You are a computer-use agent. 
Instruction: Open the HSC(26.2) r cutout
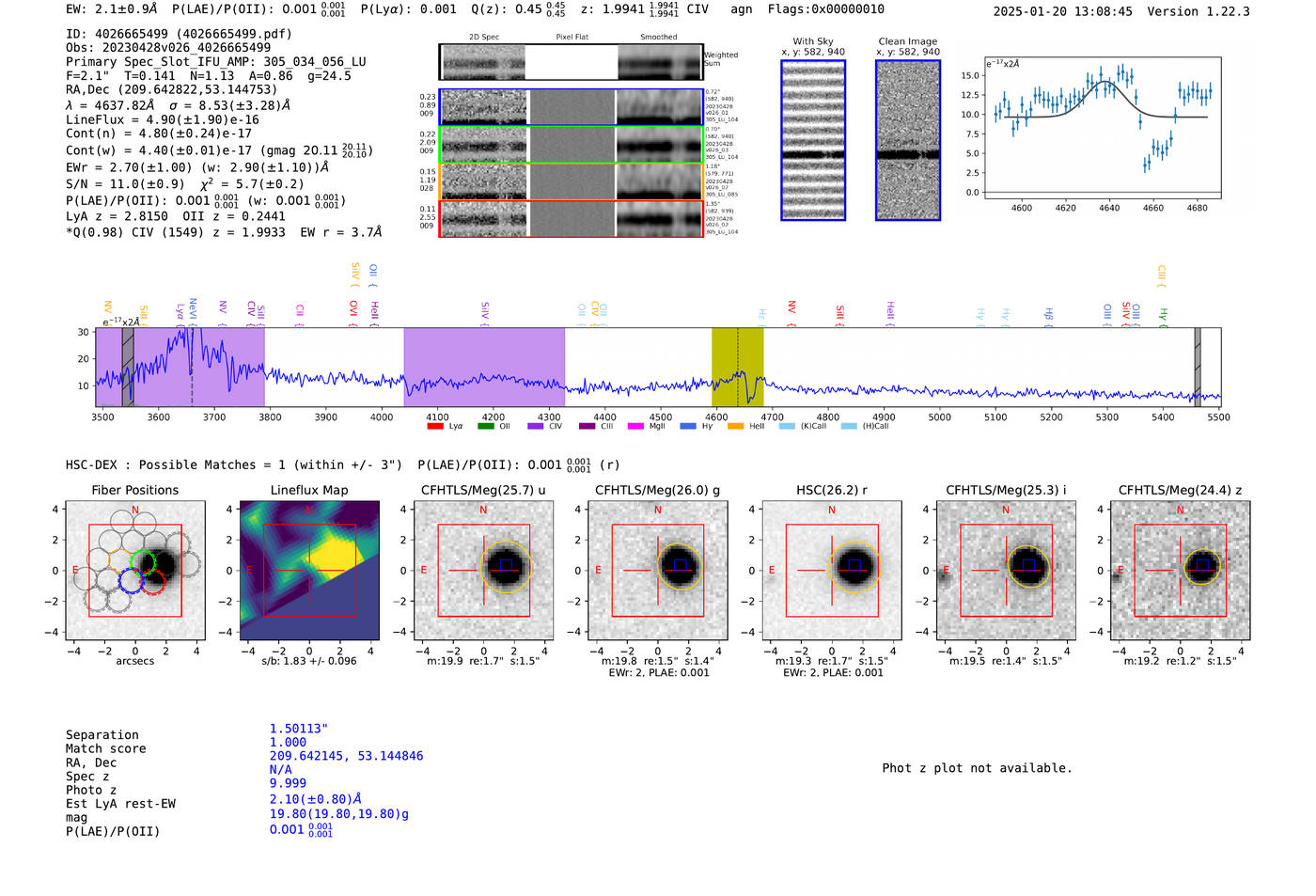tap(832, 570)
